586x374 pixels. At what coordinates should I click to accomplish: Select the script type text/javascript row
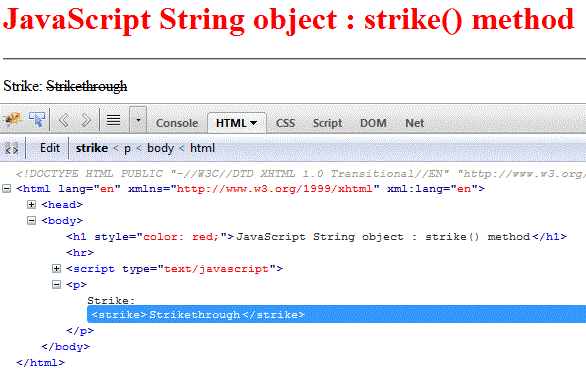pos(175,269)
